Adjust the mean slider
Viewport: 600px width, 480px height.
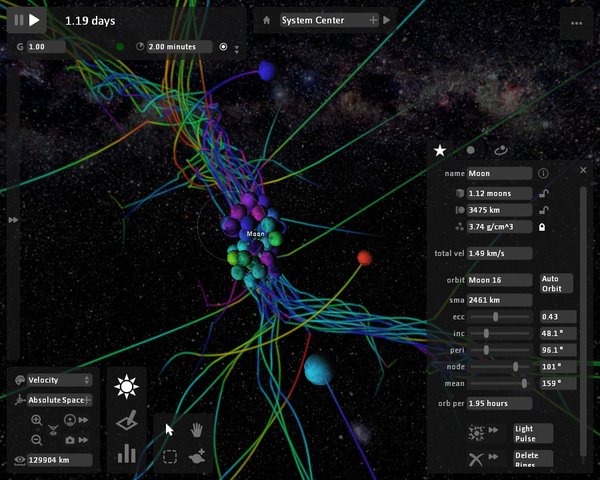(524, 383)
